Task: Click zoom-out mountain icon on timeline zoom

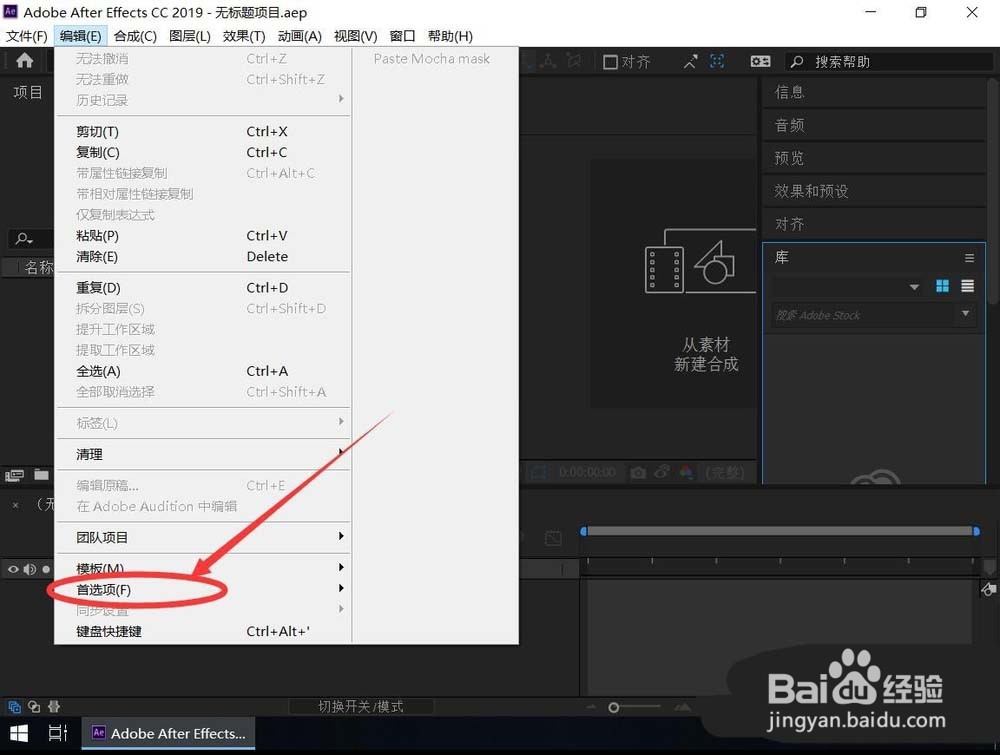Action: (591, 707)
